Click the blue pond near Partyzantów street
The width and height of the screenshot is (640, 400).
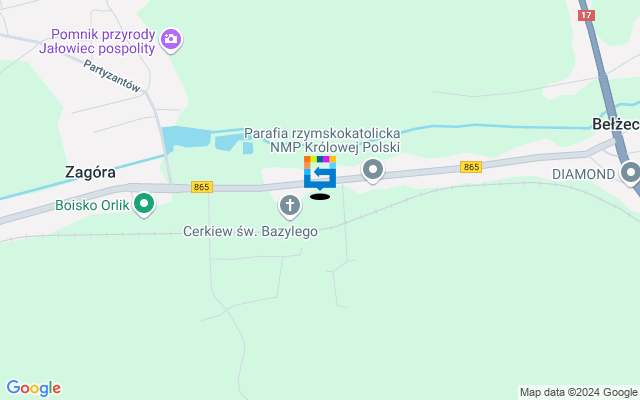[182, 137]
